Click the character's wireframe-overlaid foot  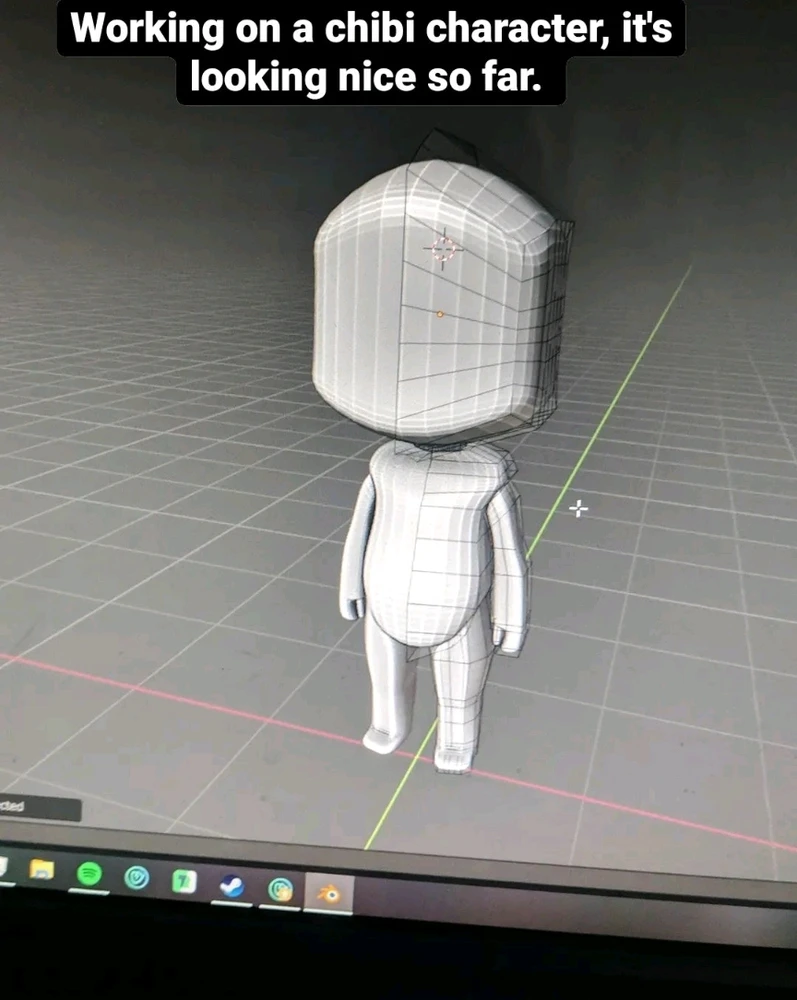click(453, 758)
